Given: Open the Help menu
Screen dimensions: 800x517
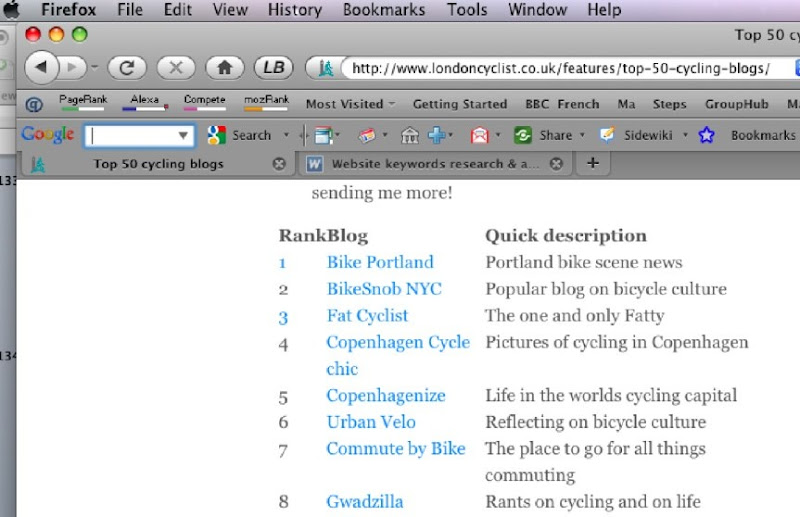Looking at the screenshot, I should (x=604, y=10).
